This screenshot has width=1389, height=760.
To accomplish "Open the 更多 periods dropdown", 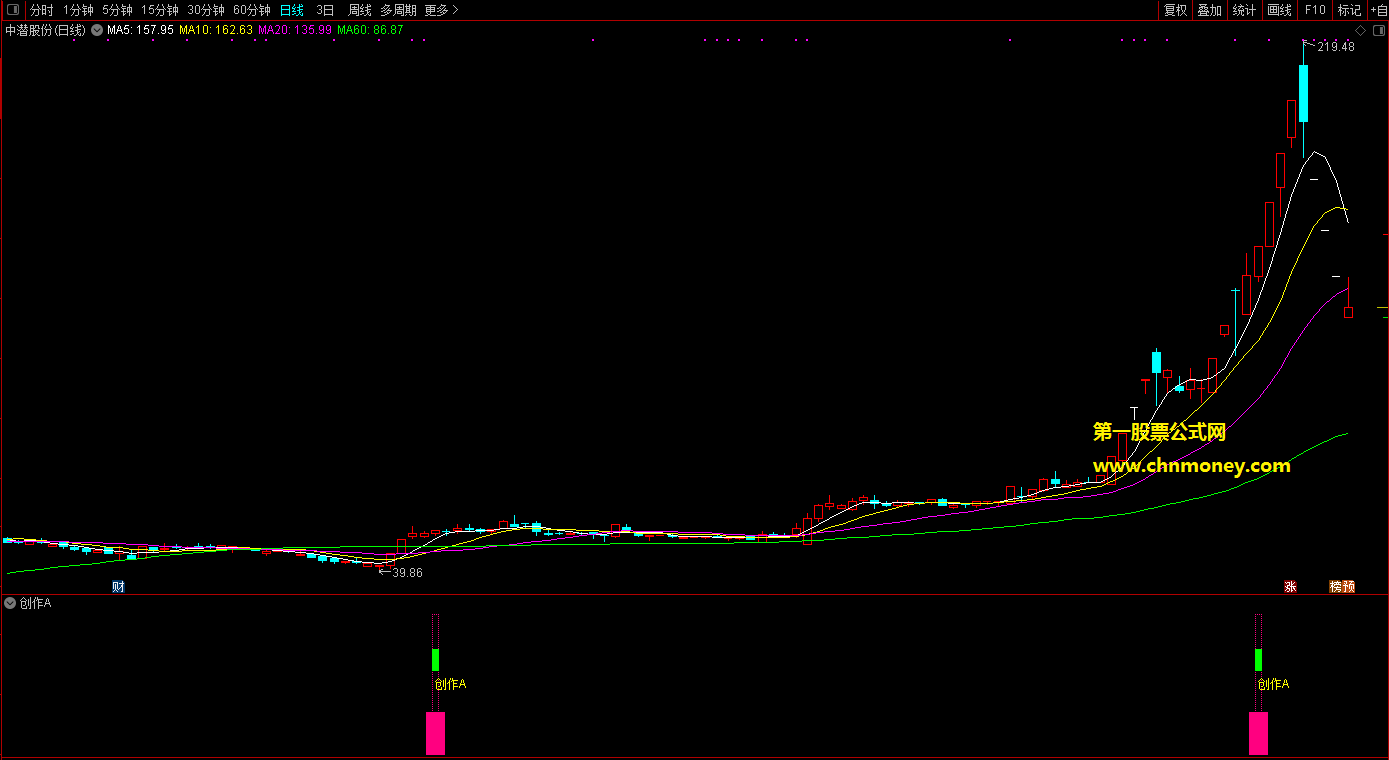I will pos(441,10).
